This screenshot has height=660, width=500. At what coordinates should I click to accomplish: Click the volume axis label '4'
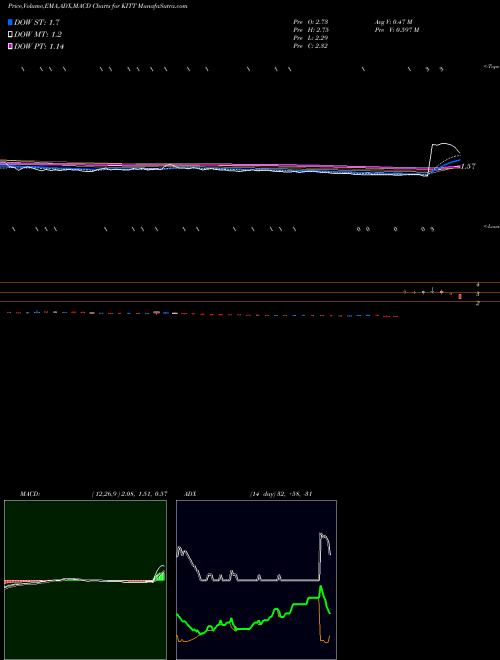(x=478, y=285)
